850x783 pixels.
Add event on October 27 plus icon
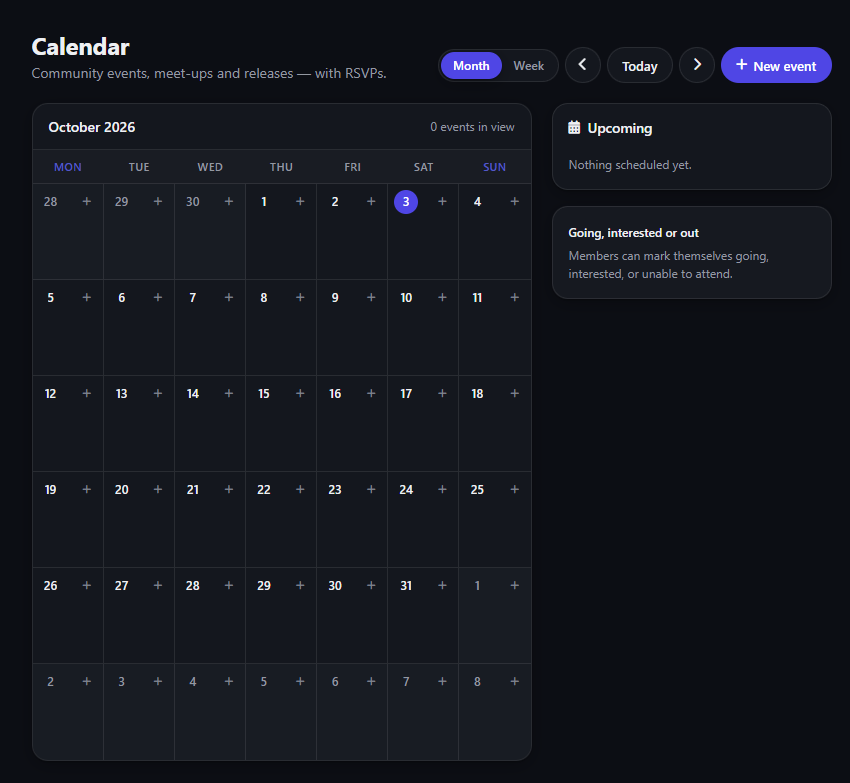[158, 585]
